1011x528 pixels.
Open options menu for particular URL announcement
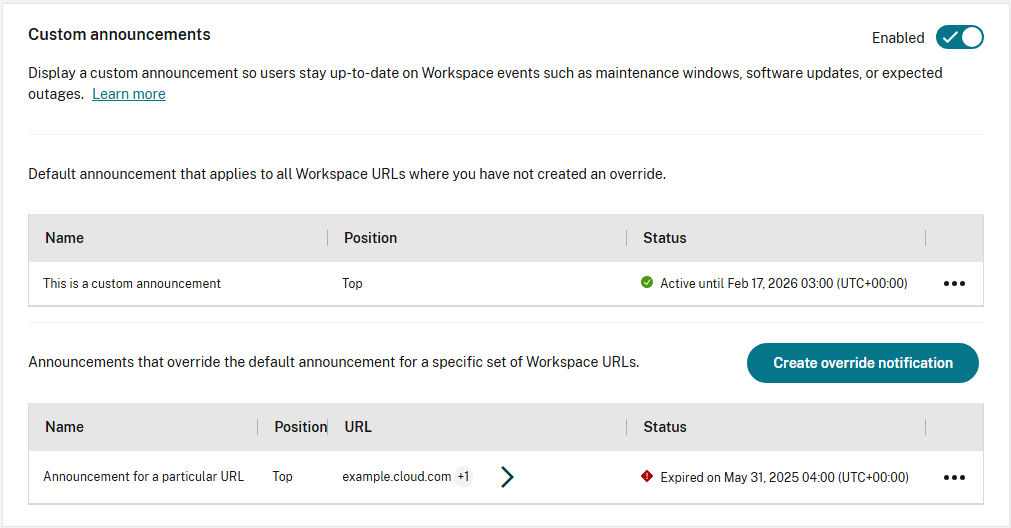tap(954, 477)
